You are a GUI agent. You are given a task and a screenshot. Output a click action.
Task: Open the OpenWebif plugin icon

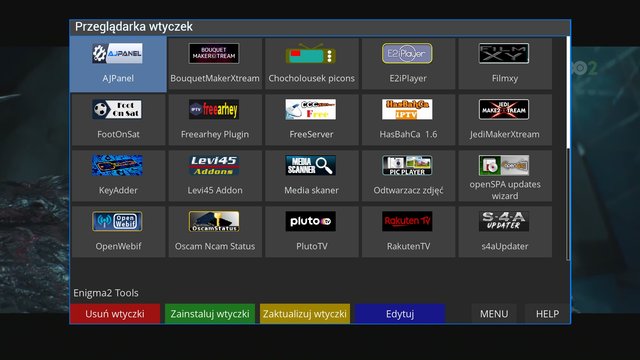tap(118, 221)
